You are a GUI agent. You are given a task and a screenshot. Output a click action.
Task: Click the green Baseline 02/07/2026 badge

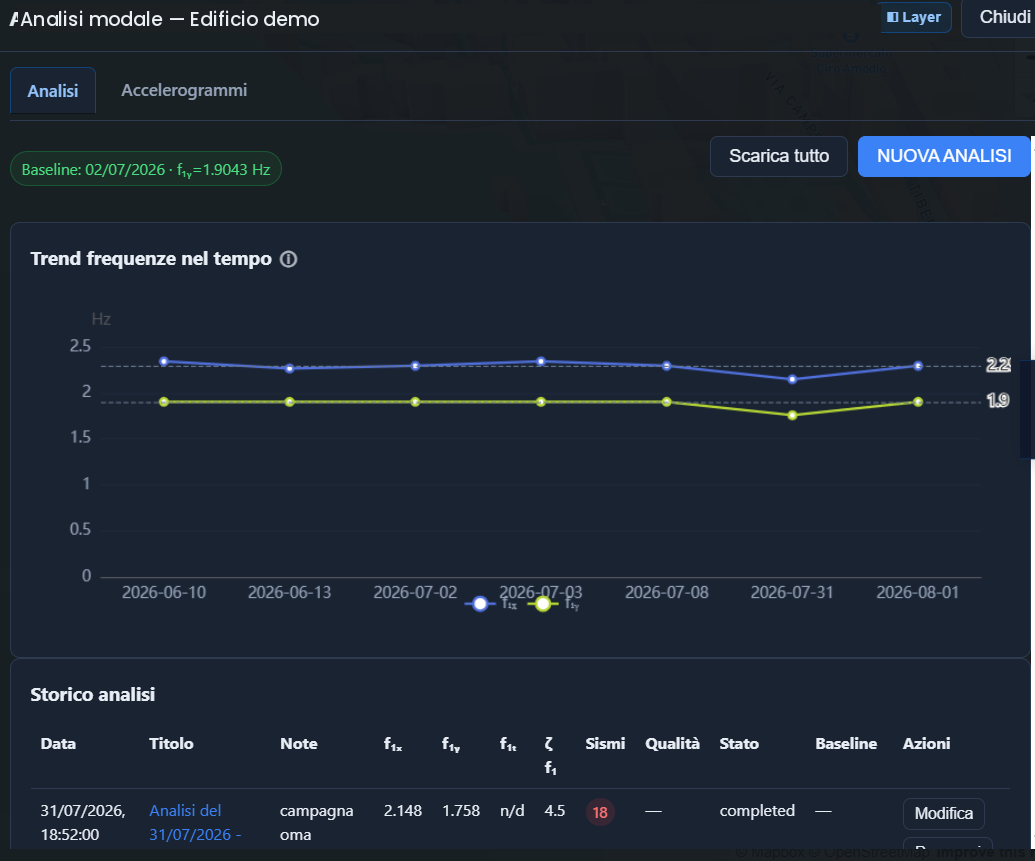(146, 169)
